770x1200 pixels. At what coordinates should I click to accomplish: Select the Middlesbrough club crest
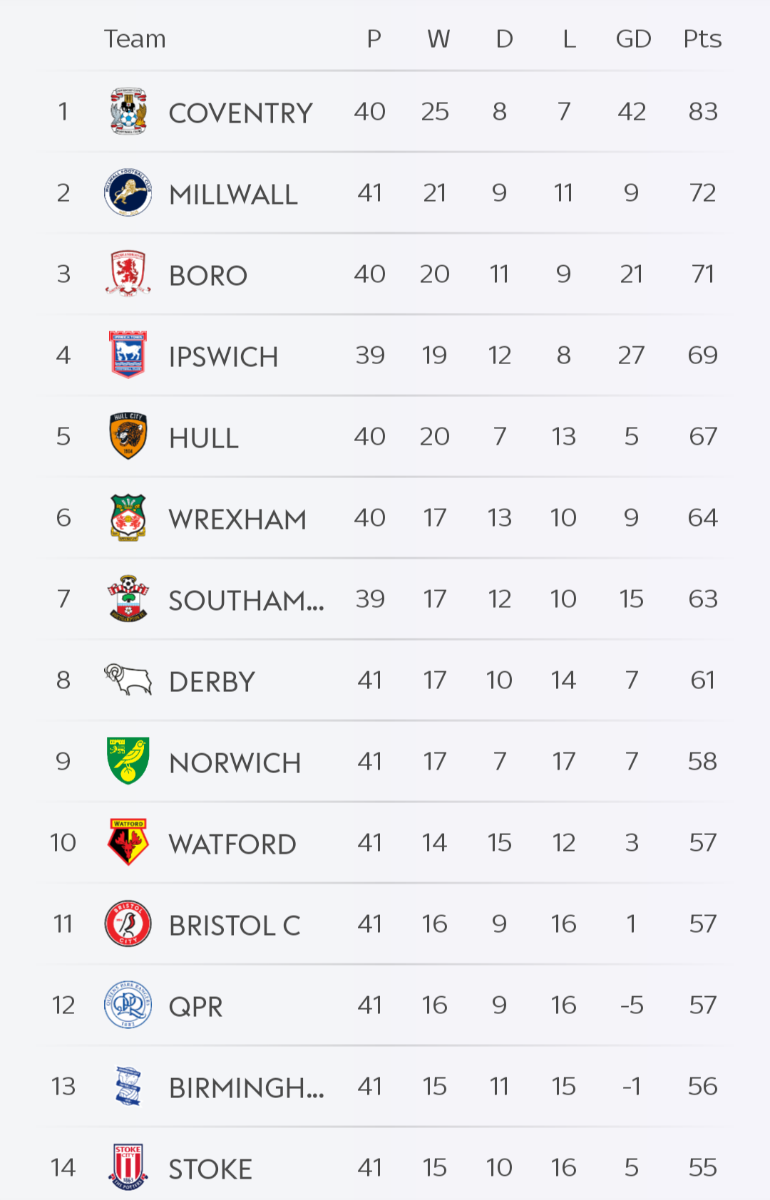pyautogui.click(x=128, y=274)
